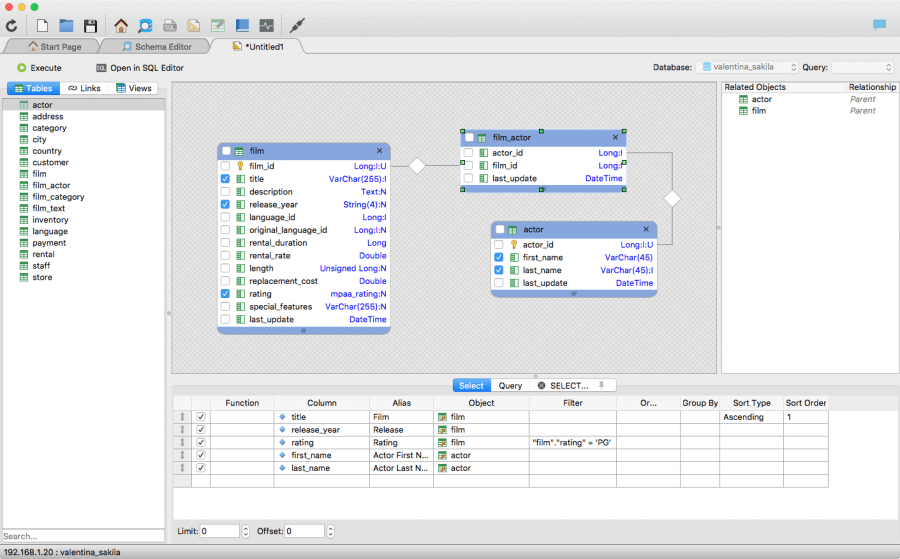Open the Database dropdown valentina_sakila
900x559 pixels.
click(747, 67)
